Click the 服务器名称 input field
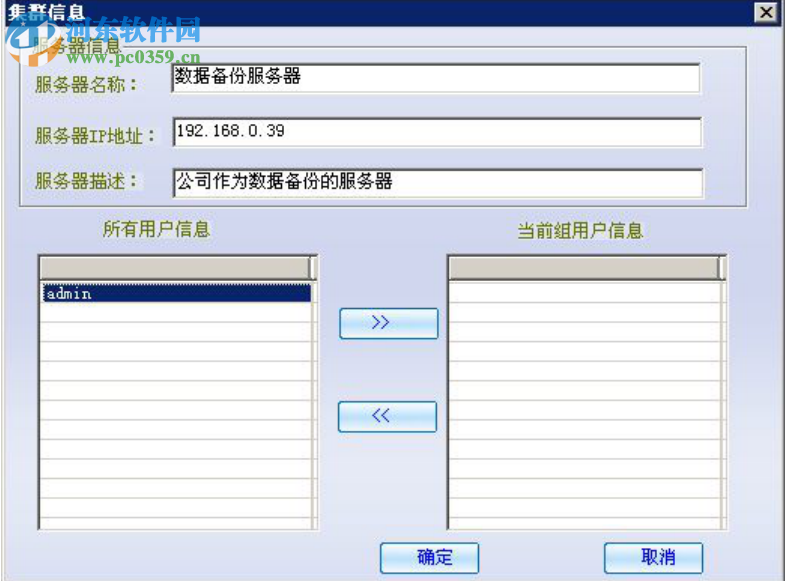Viewport: 785px width, 581px height. (436, 78)
